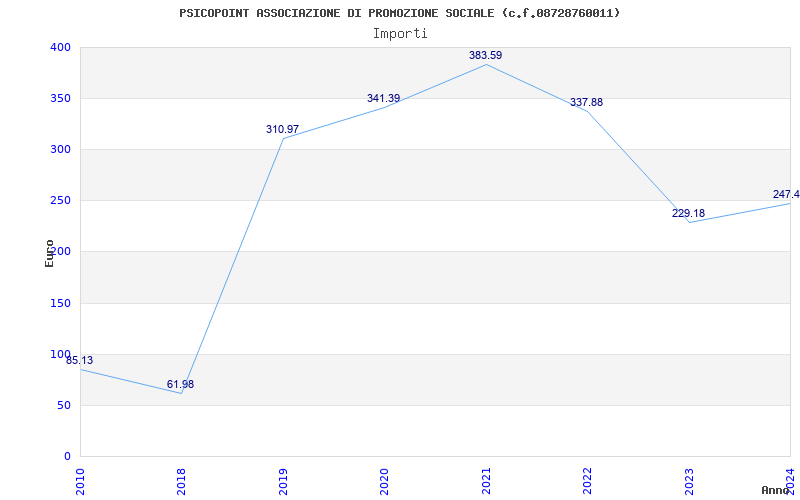Viewport: 800px width, 500px height.
Task: Click the 2010 x-axis year label
Action: 80,481
